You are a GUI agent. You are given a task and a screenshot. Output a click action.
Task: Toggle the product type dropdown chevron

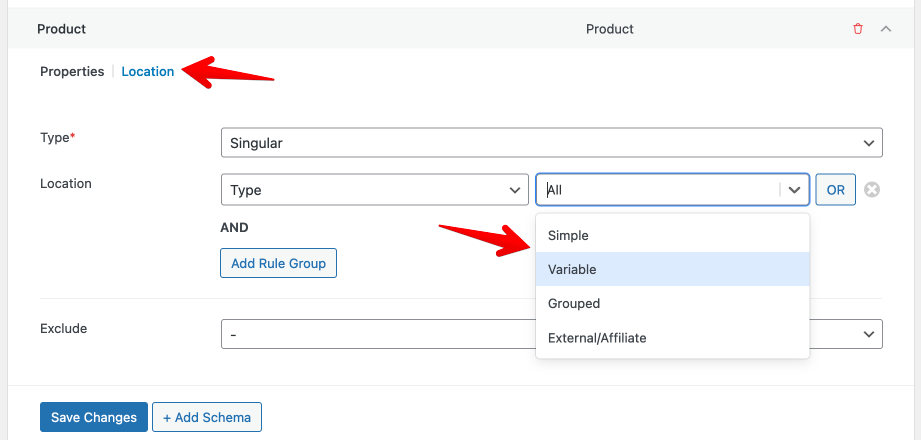[794, 190]
